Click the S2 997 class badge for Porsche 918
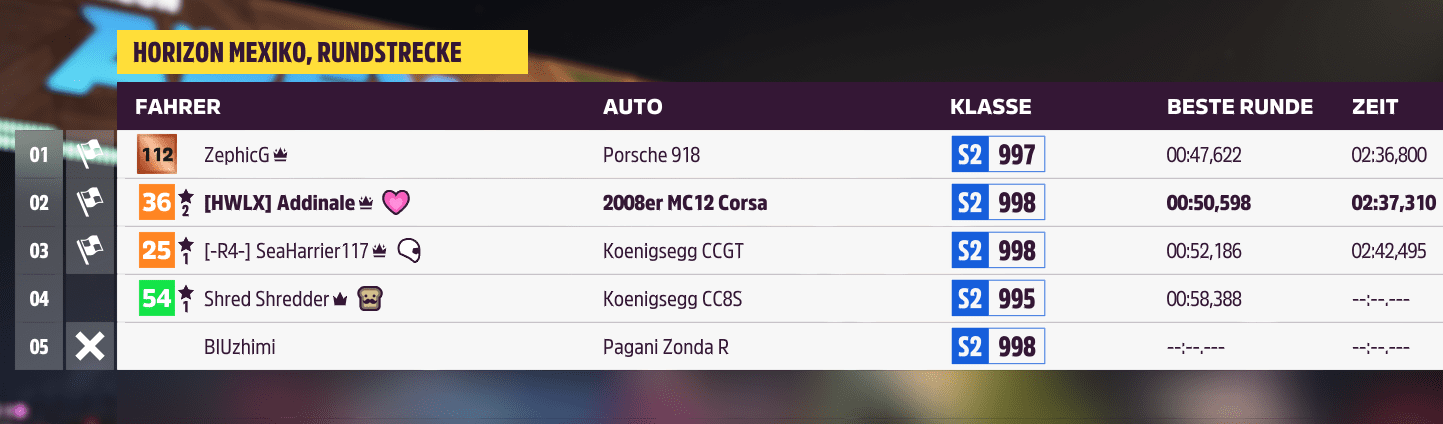1443x424 pixels. (997, 155)
